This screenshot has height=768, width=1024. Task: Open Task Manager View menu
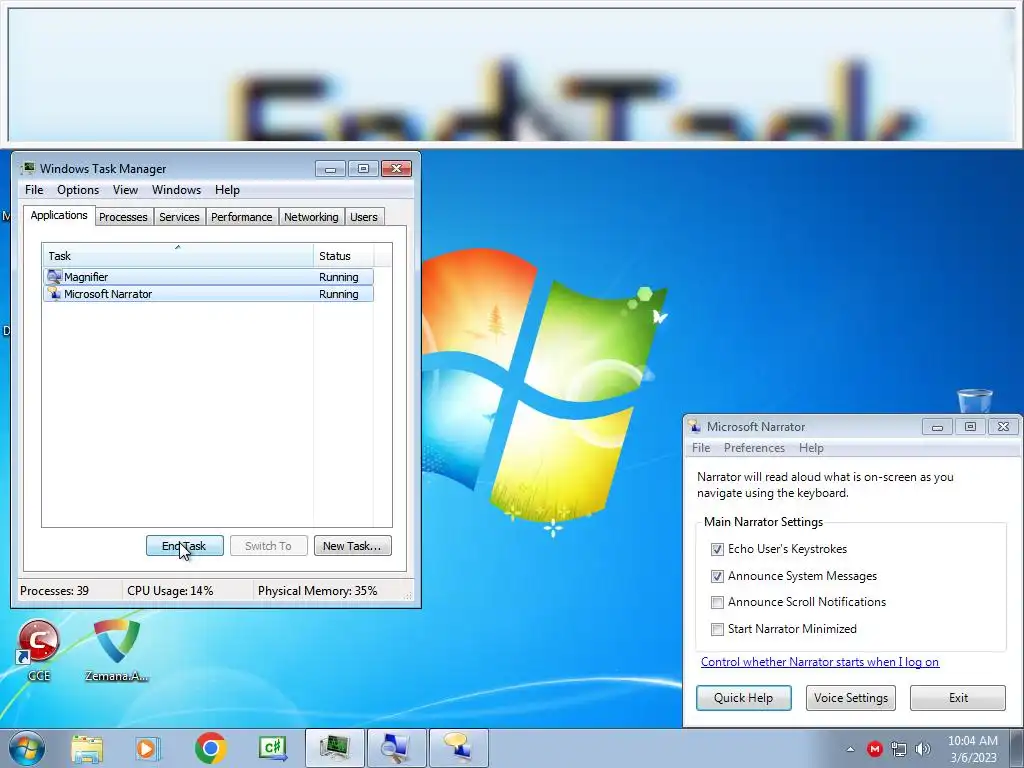point(125,190)
